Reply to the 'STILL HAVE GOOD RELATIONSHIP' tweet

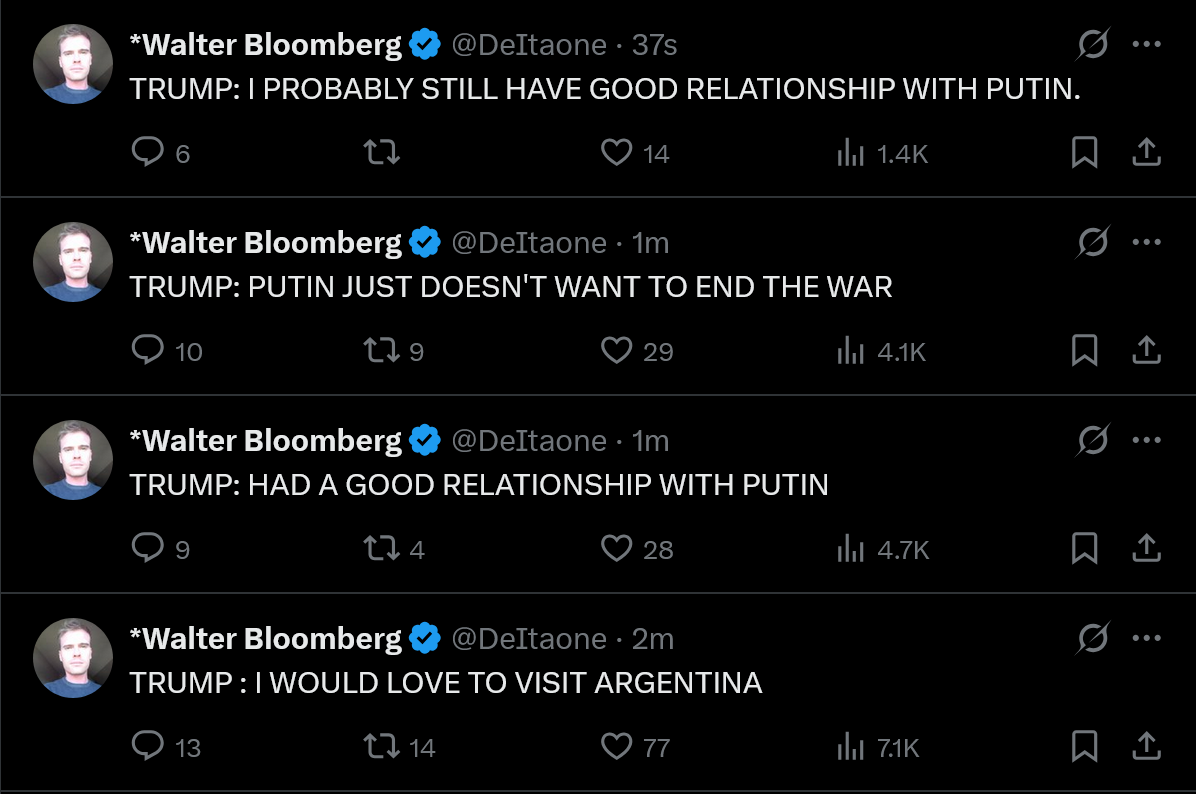coord(148,152)
